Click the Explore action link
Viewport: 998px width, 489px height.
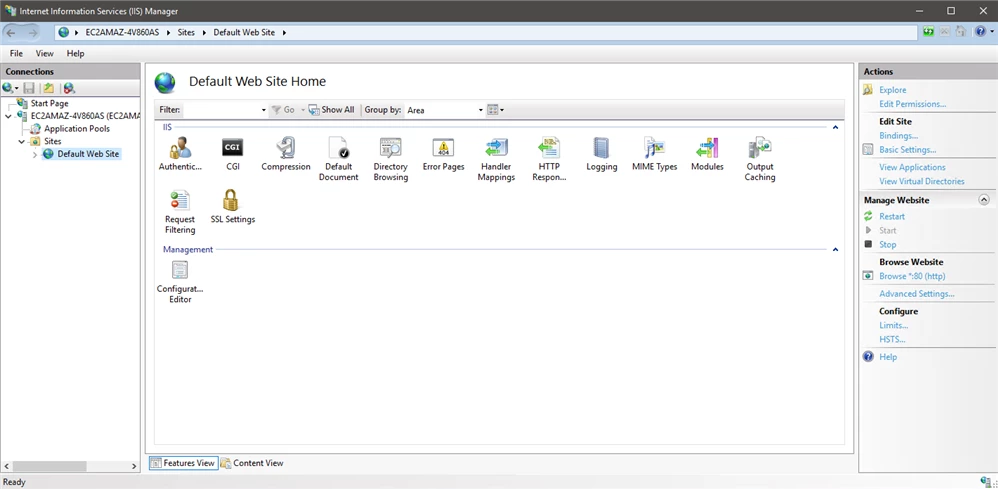(892, 90)
